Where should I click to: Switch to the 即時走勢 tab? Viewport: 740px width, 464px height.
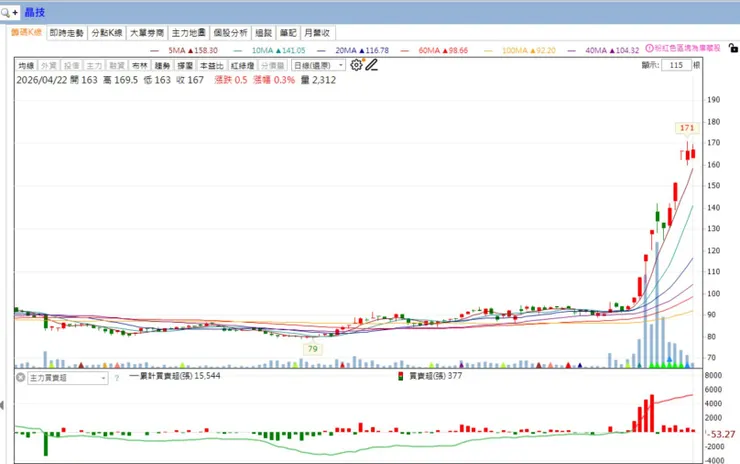pos(67,33)
